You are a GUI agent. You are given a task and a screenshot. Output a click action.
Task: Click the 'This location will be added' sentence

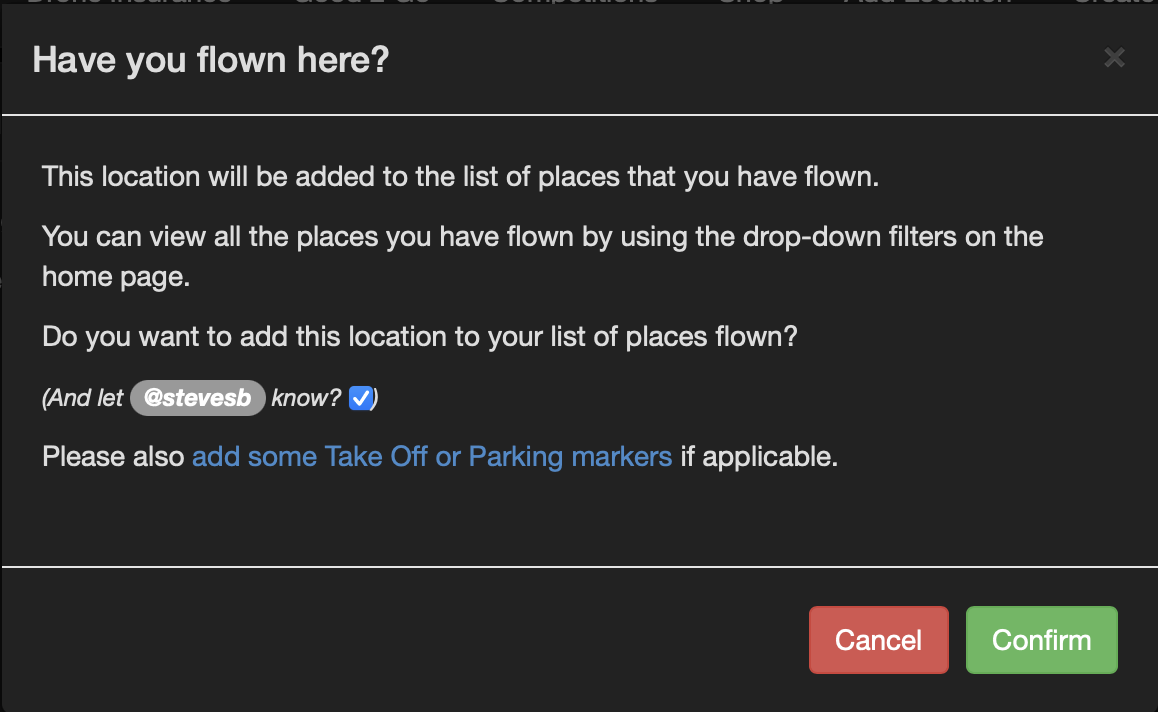(460, 178)
